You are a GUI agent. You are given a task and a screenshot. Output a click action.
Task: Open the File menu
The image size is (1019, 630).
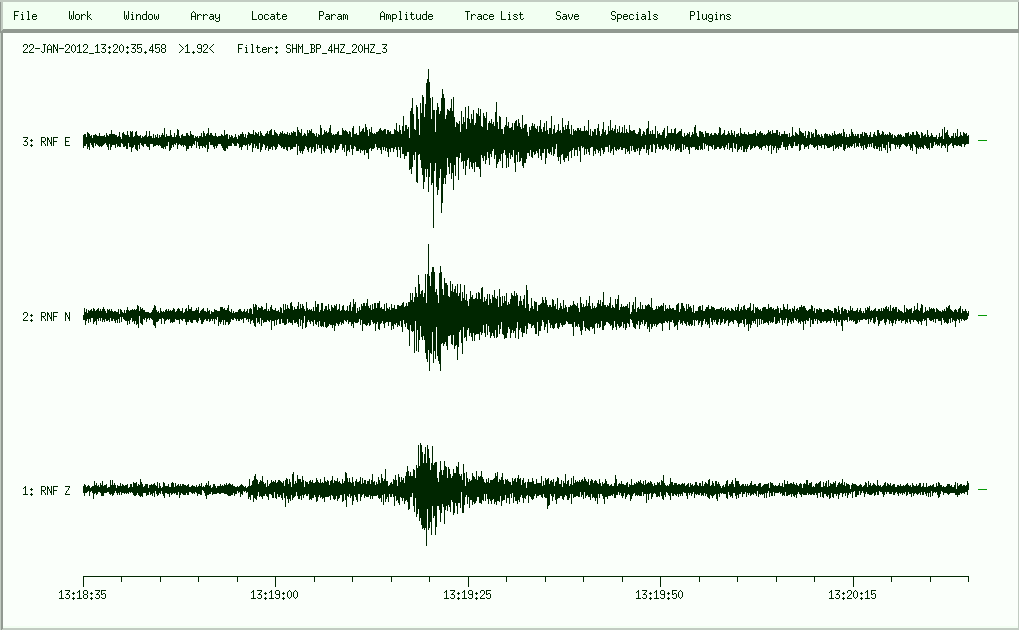(x=25, y=16)
